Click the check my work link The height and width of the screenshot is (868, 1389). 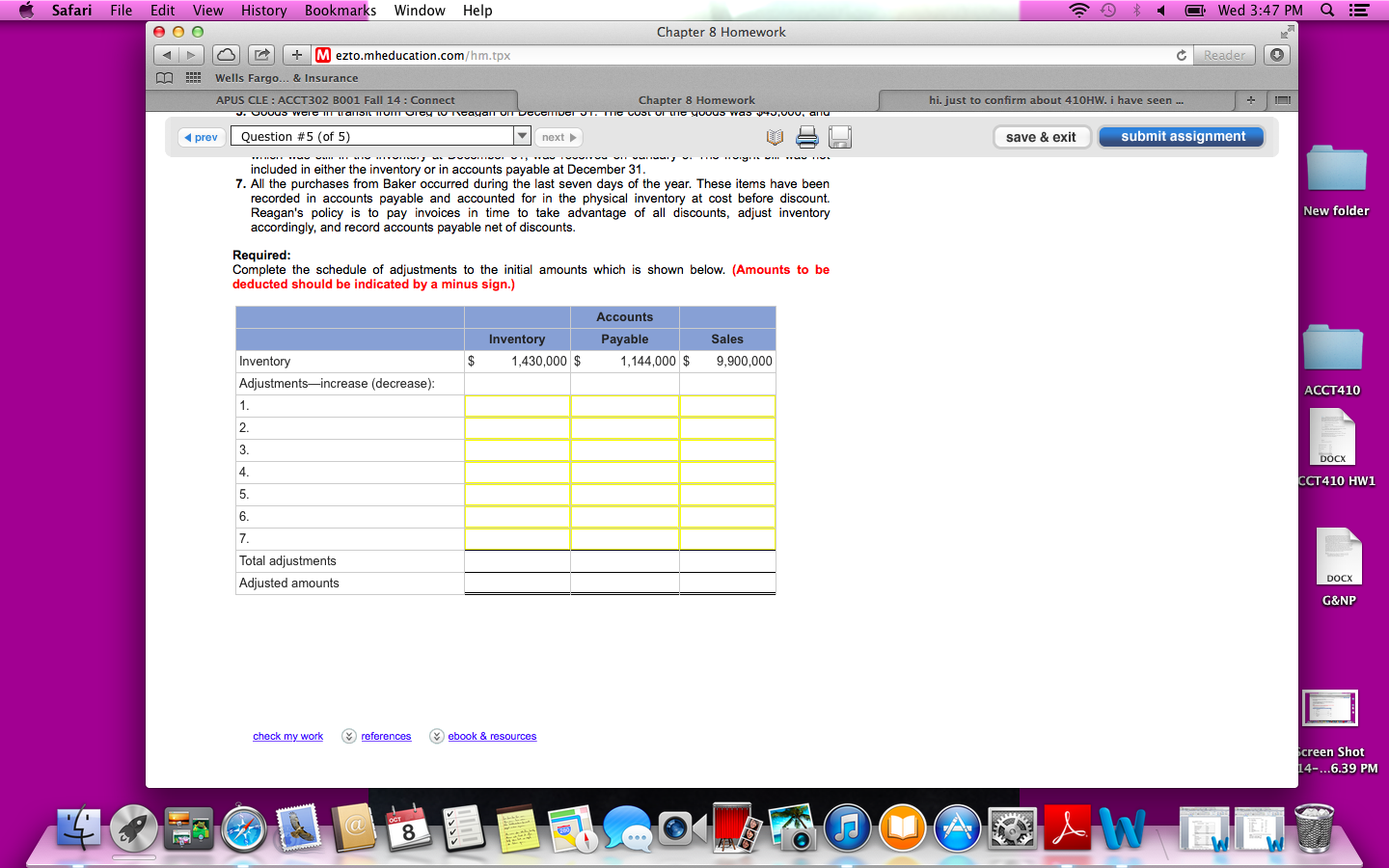[x=287, y=736]
